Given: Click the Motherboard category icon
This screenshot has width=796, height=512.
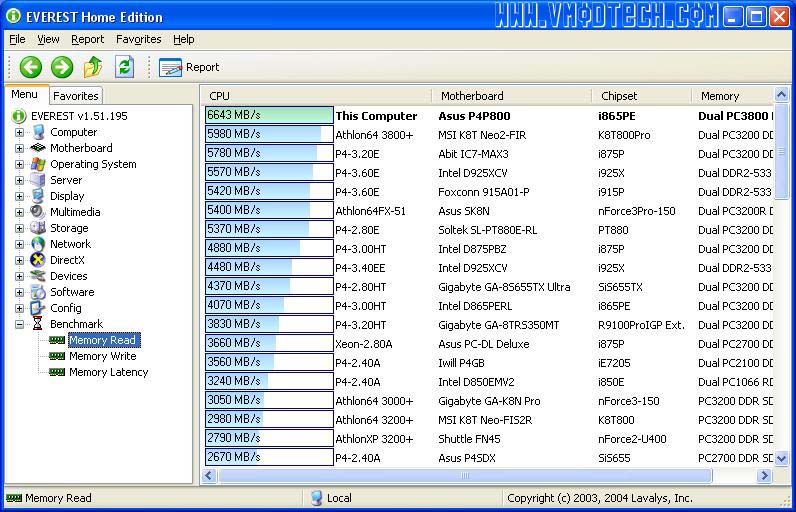Looking at the screenshot, I should (x=38, y=148).
